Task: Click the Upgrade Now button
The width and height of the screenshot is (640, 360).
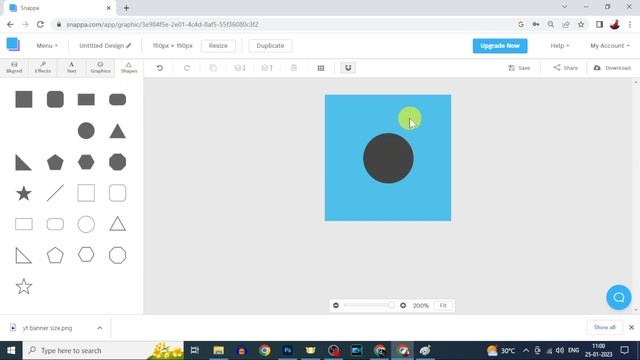Action: point(500,46)
